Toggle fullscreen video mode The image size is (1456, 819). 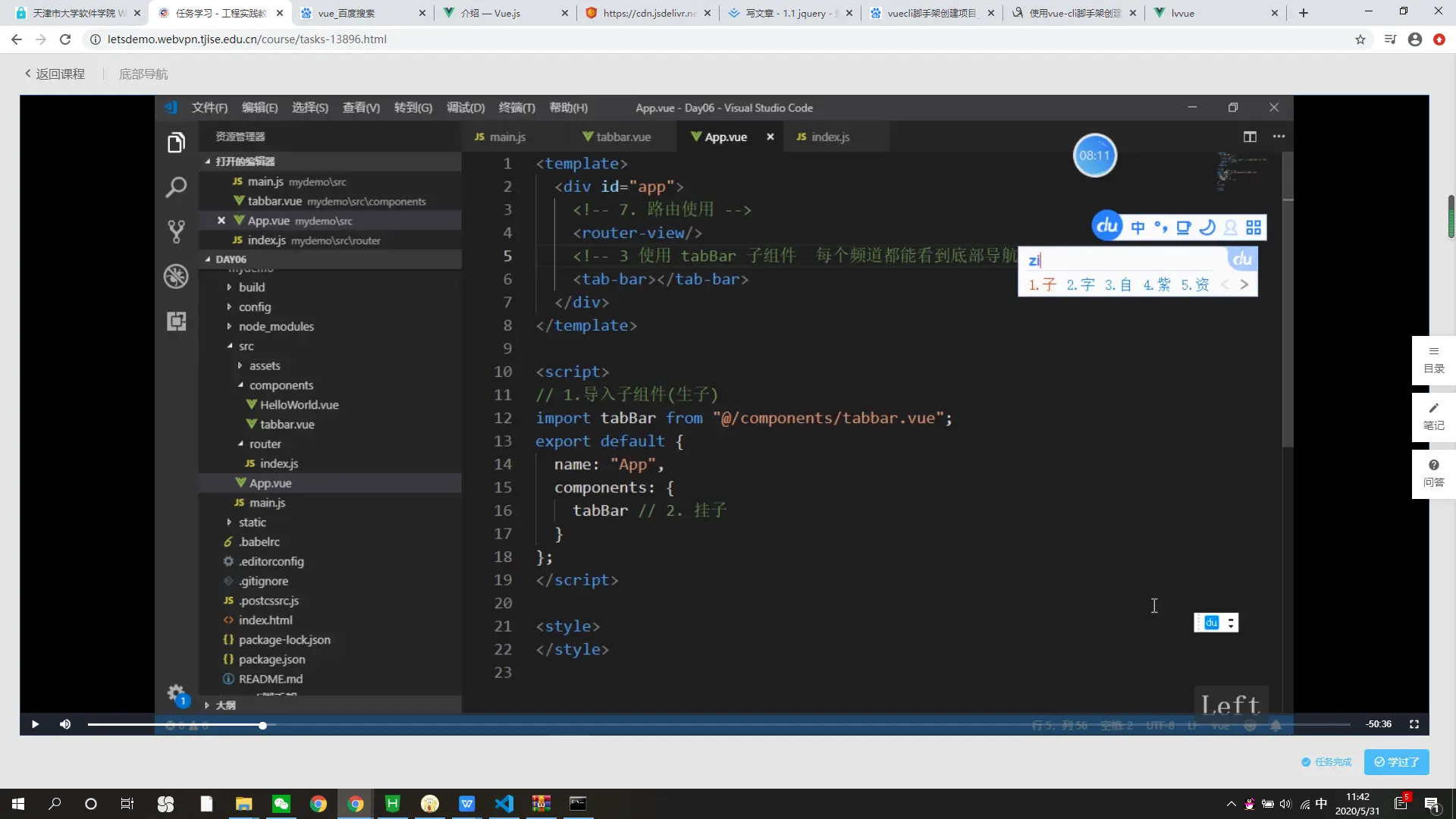tap(1414, 724)
